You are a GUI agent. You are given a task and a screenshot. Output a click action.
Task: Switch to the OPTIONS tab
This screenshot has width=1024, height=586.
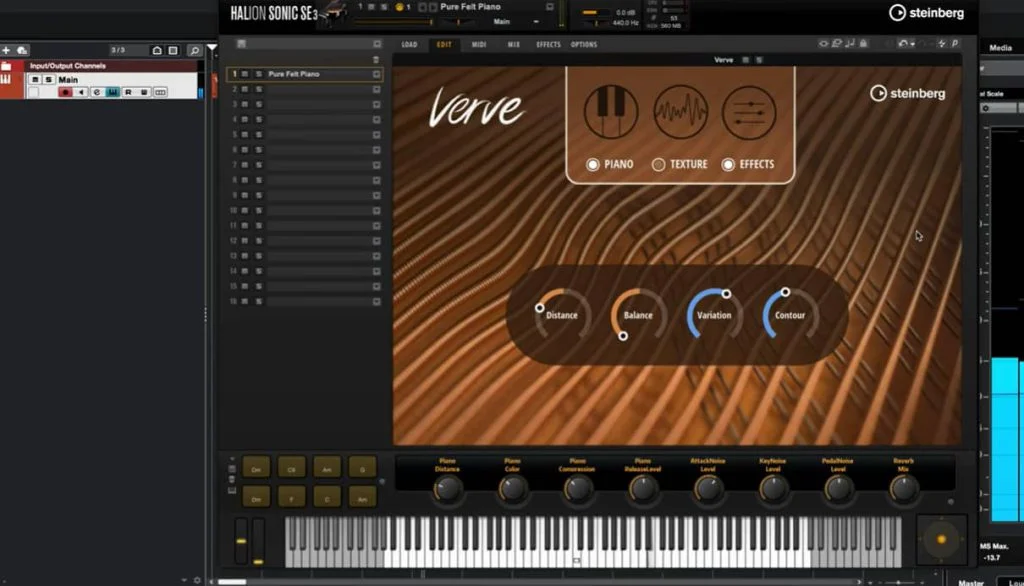584,44
